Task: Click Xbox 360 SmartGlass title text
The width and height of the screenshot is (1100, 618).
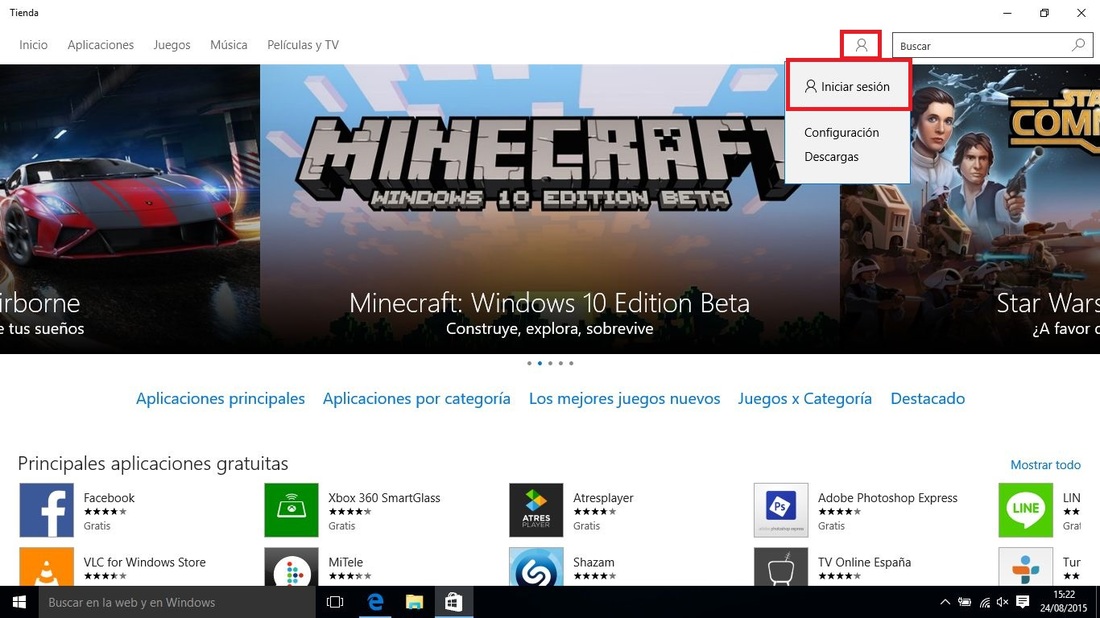Action: 384,498
